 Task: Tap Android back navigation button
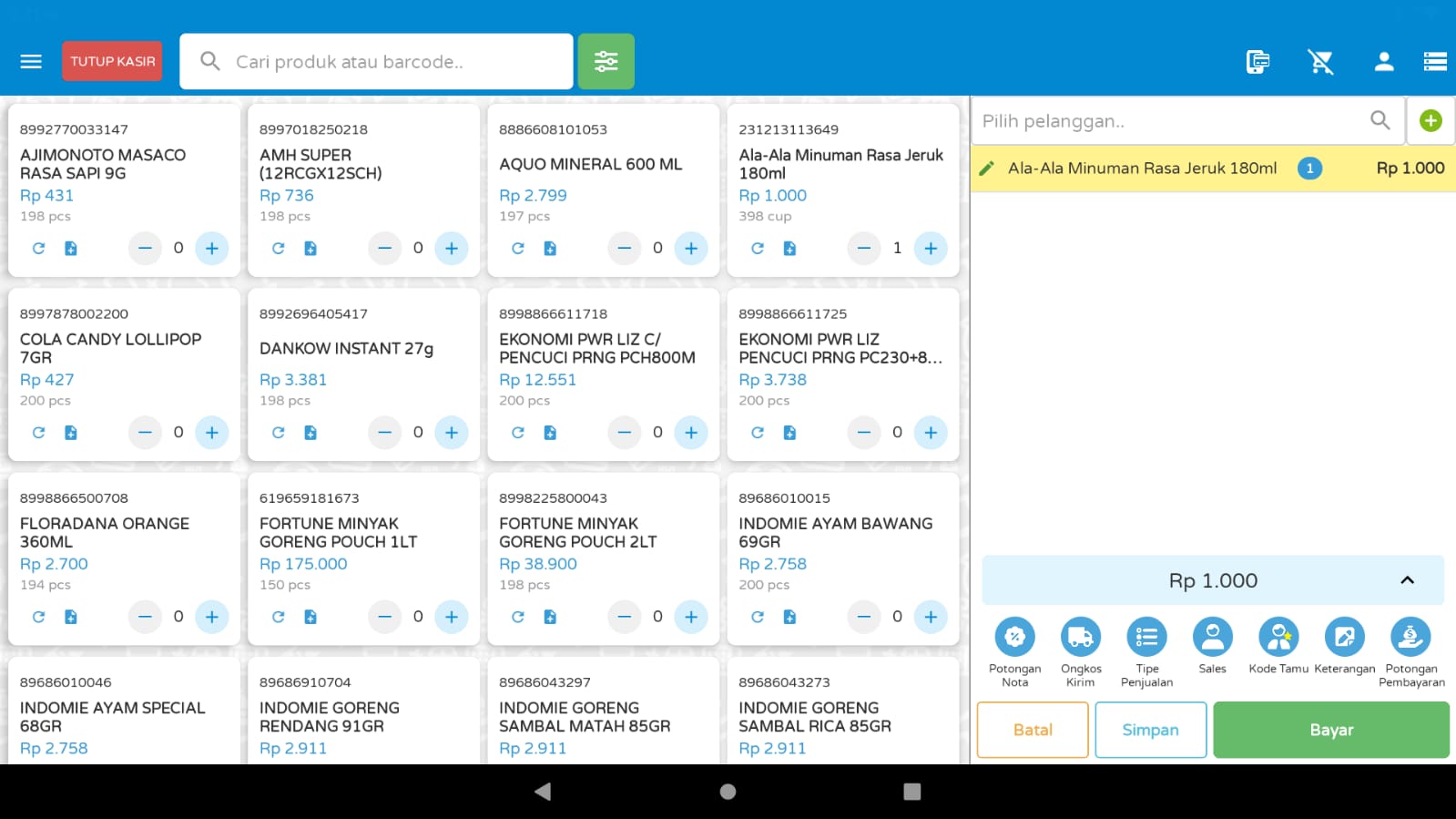[543, 792]
